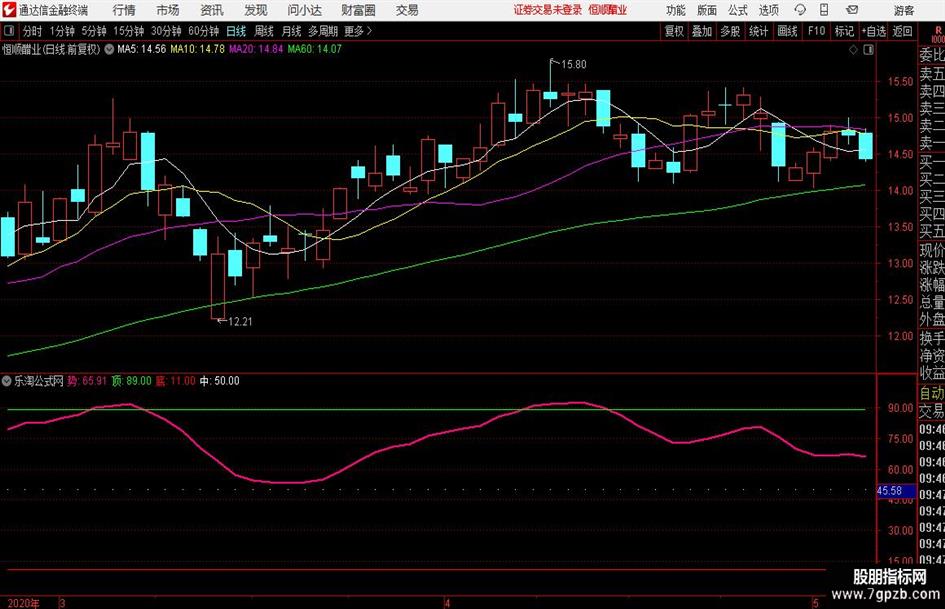Screen dimensions: 945x609
Task: Click the 标记 mark toolbar button
Action: (x=844, y=31)
